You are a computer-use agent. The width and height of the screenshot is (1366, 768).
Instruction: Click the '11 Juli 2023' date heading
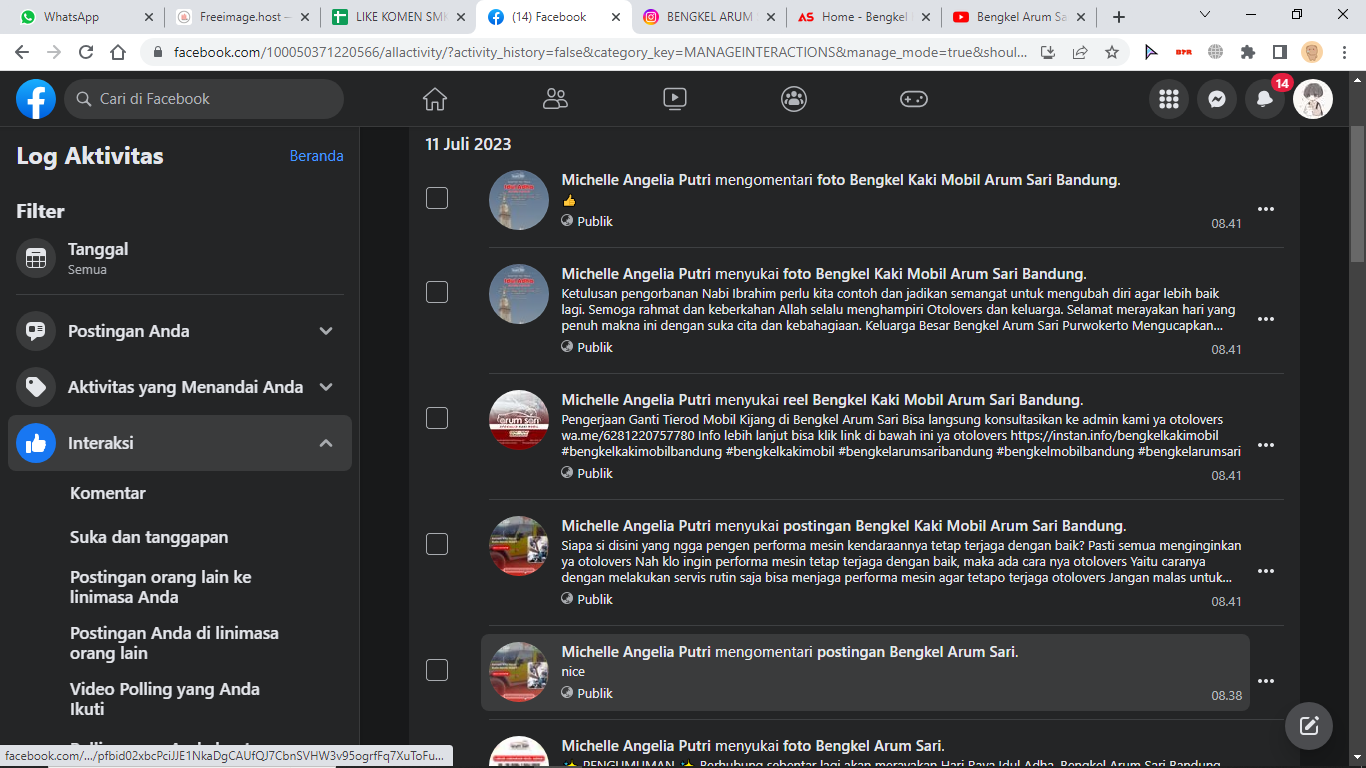coord(468,144)
